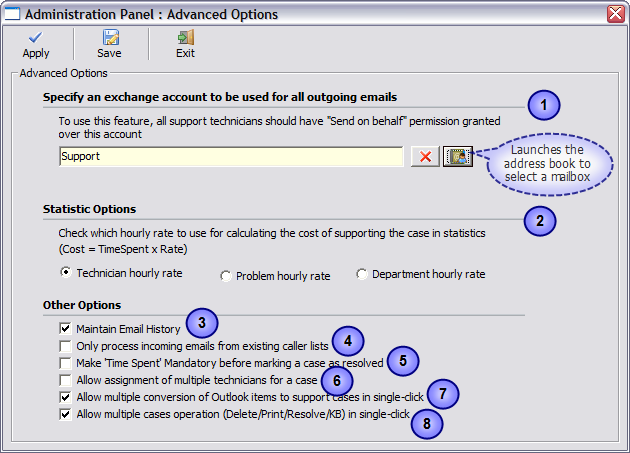The height and width of the screenshot is (453, 630).
Task: Click the Other Options heading
Action: [x=82, y=305]
